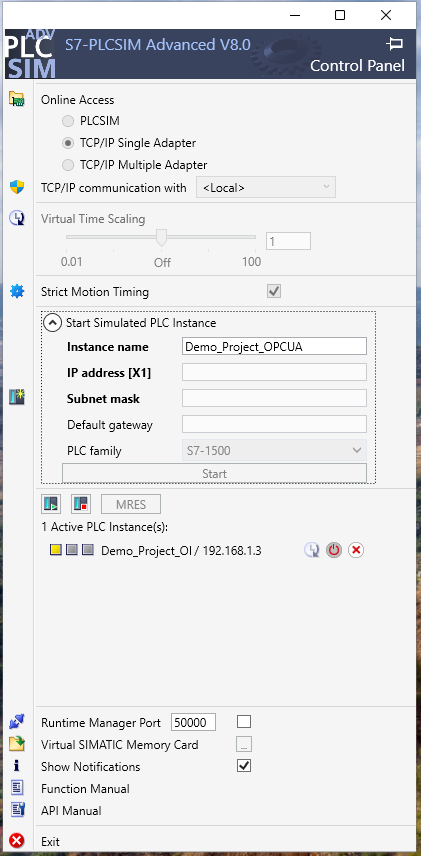The image size is (421, 856).
Task: Click the Virtual Time Scaling clock icon
Action: pyautogui.click(x=17, y=218)
